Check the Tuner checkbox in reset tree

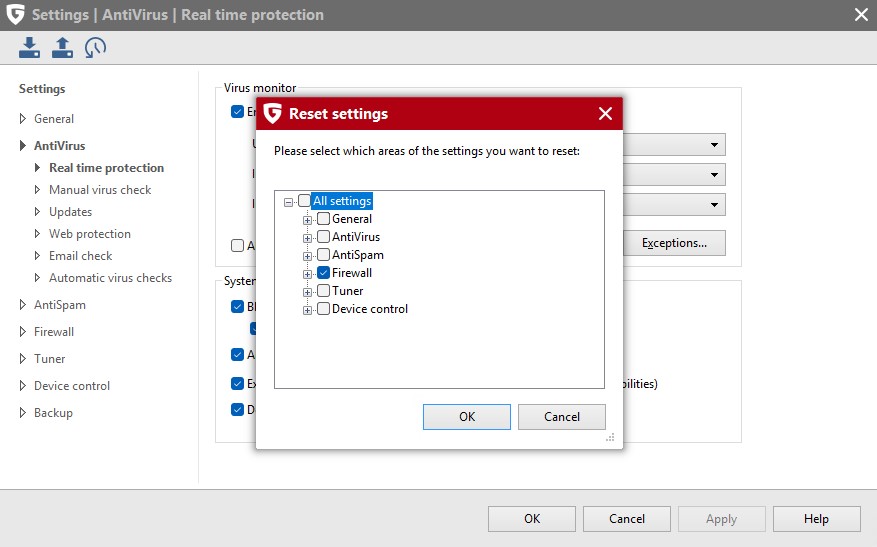point(323,290)
